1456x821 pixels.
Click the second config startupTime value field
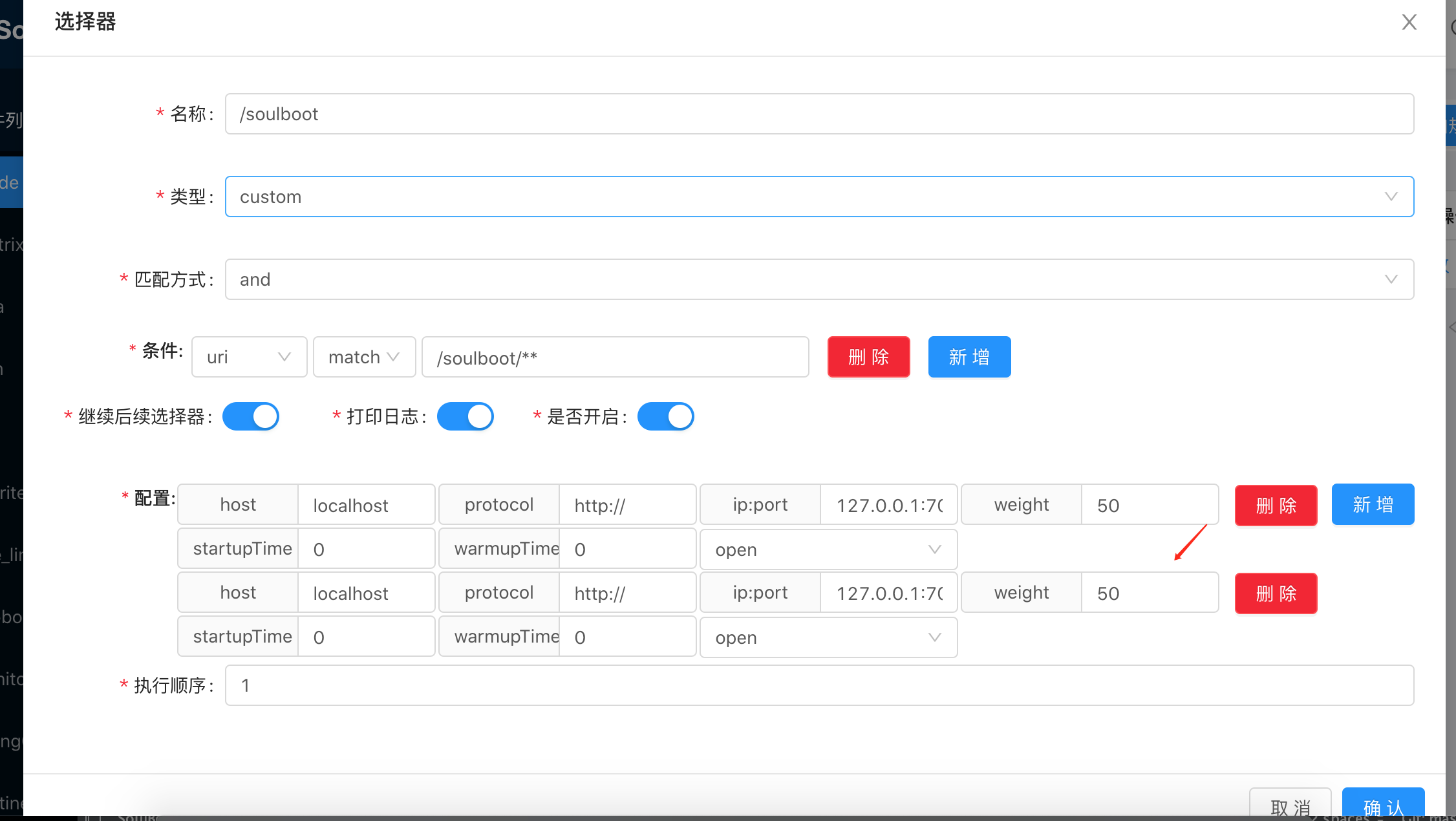367,637
